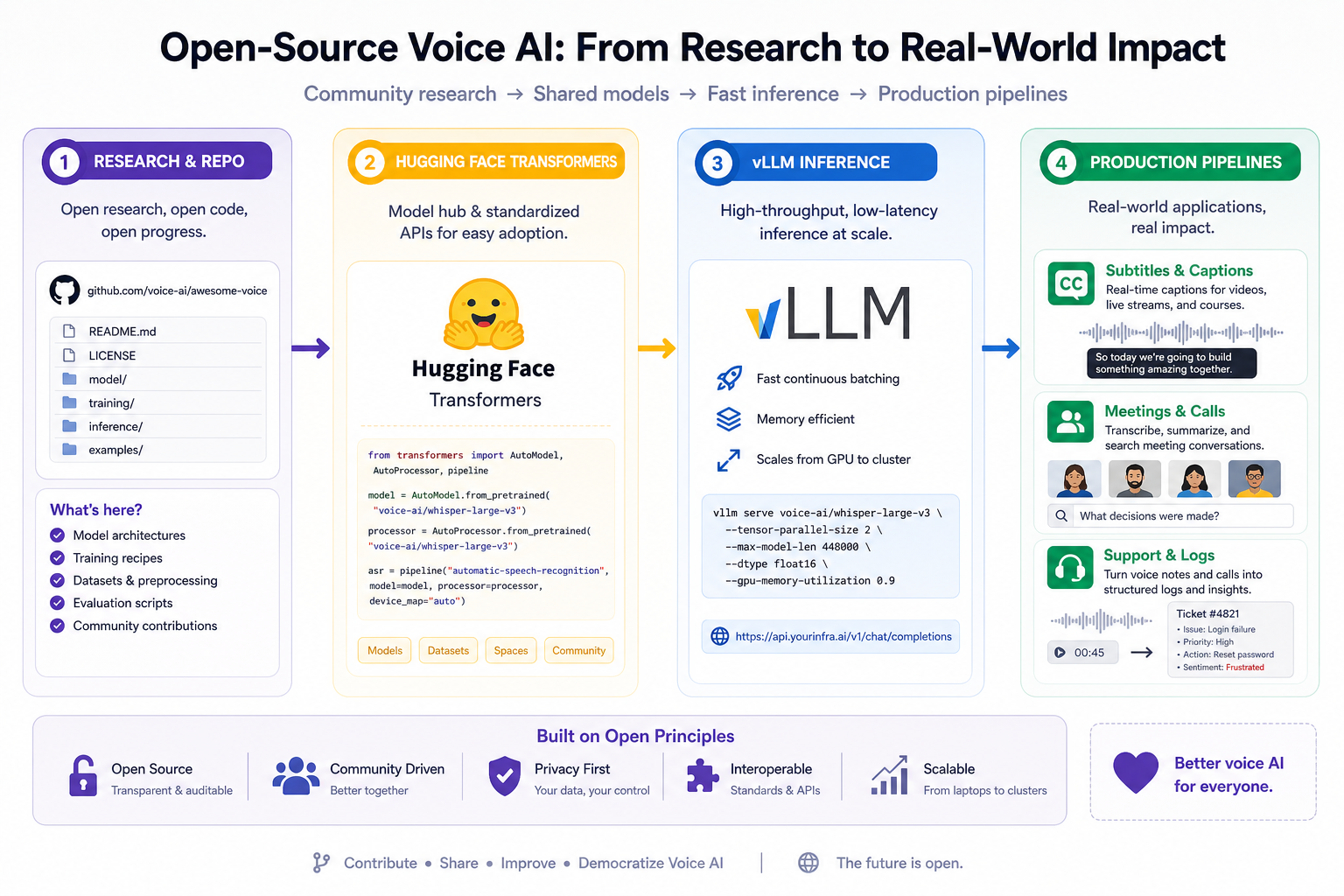
Task: Select the Research & Repo header pill
Action: coord(157,161)
